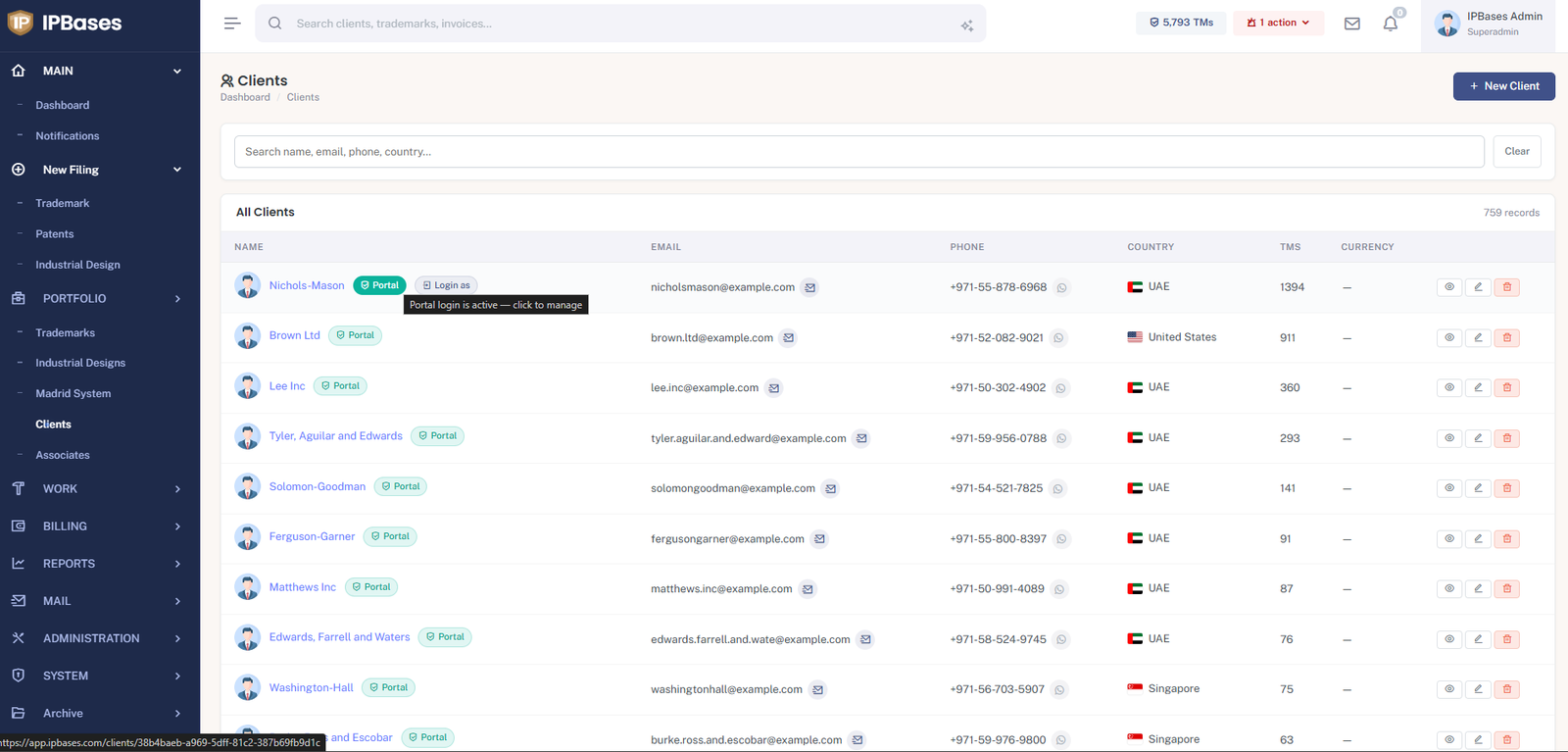
Task: Delete Tyler, Aguilar and Edwards client
Action: pyautogui.click(x=1507, y=438)
